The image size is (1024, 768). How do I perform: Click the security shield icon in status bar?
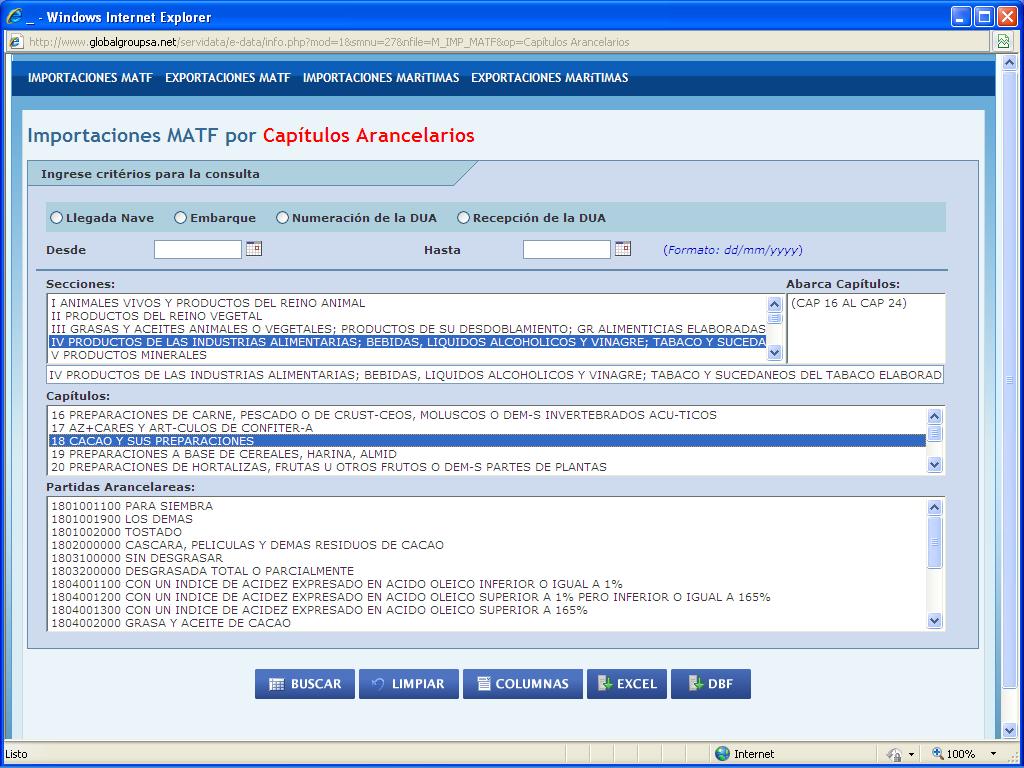894,754
